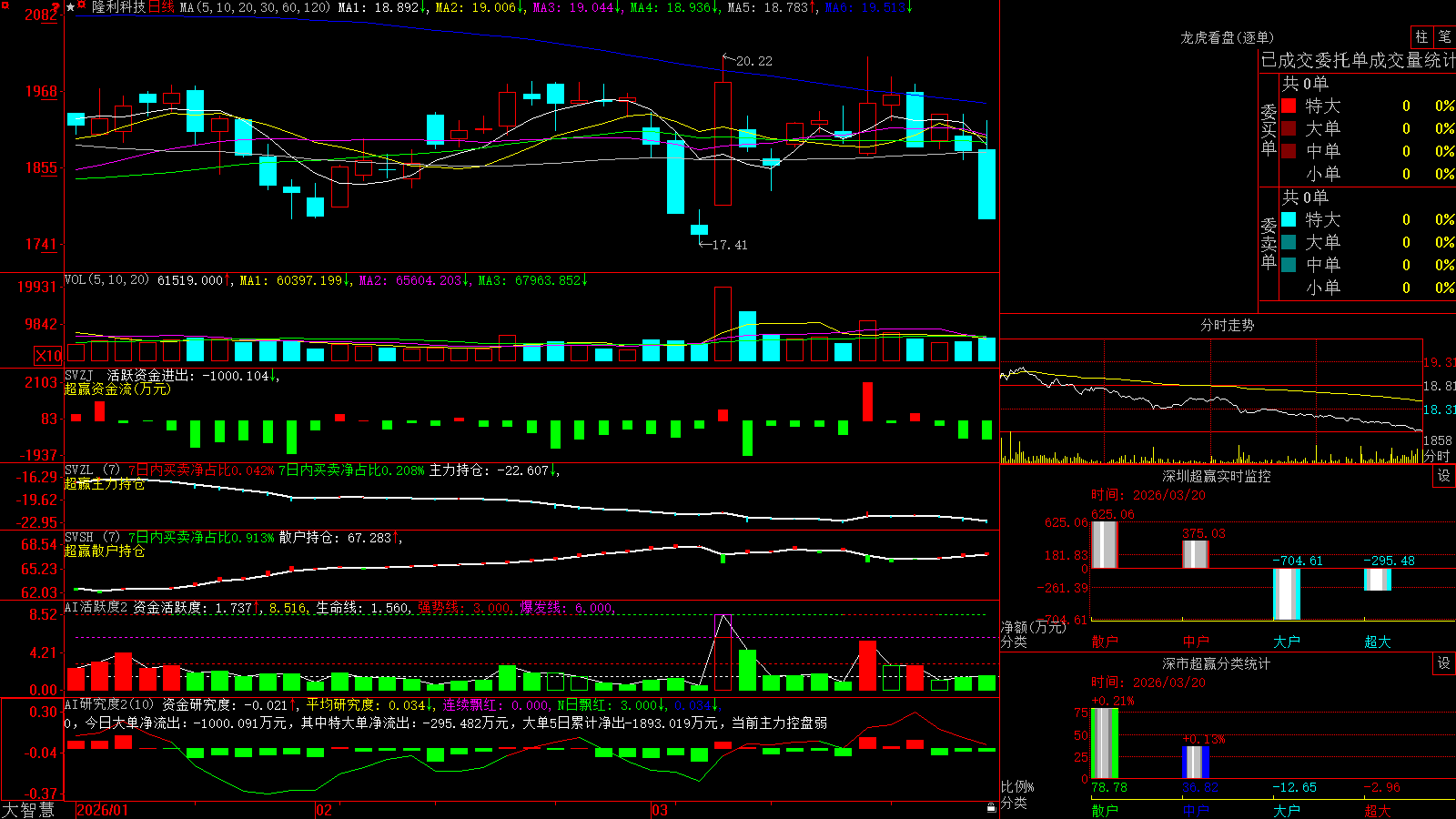Click the 委卖单 section label

coord(1269,243)
